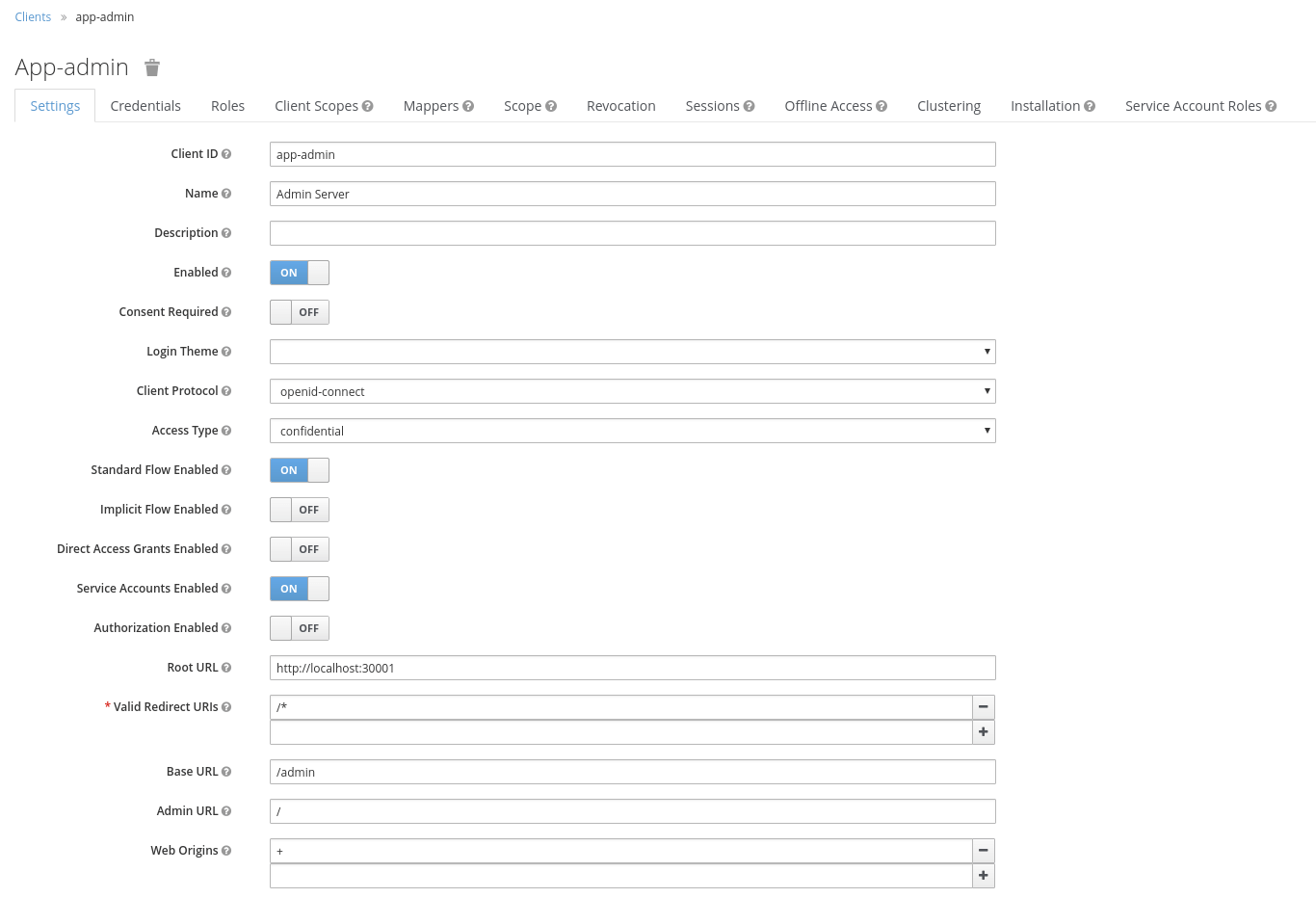Click help icon beside Root URL label
Viewport: 1316px width, 898px height.
[x=226, y=668]
